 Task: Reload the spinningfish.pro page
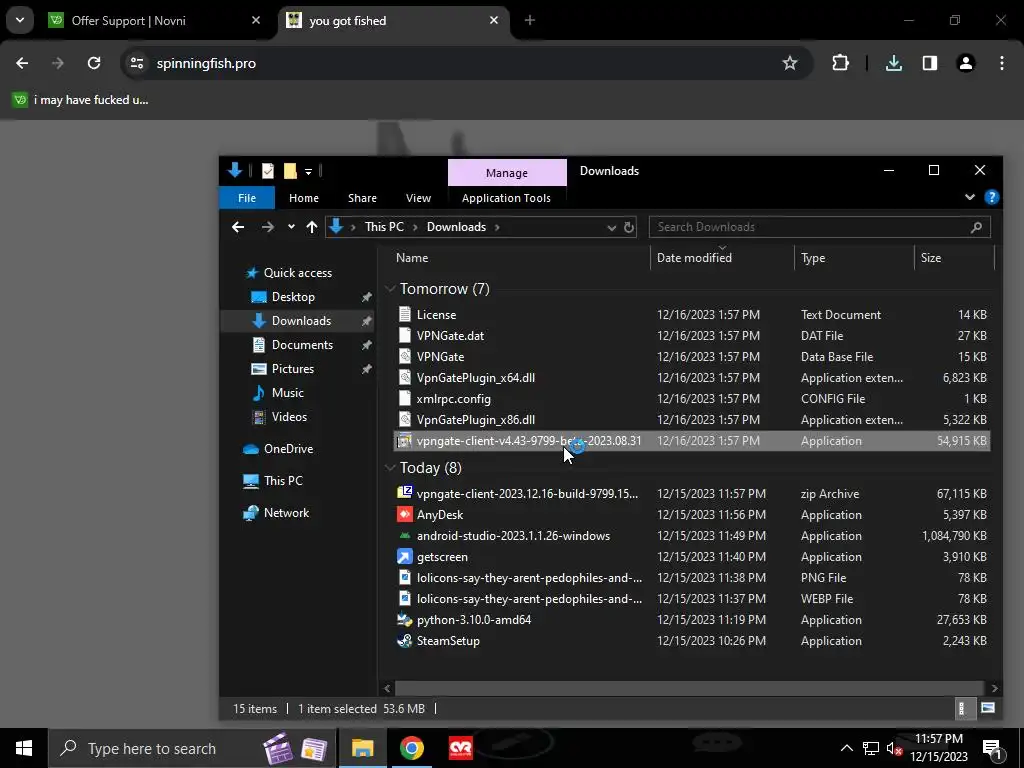click(94, 63)
